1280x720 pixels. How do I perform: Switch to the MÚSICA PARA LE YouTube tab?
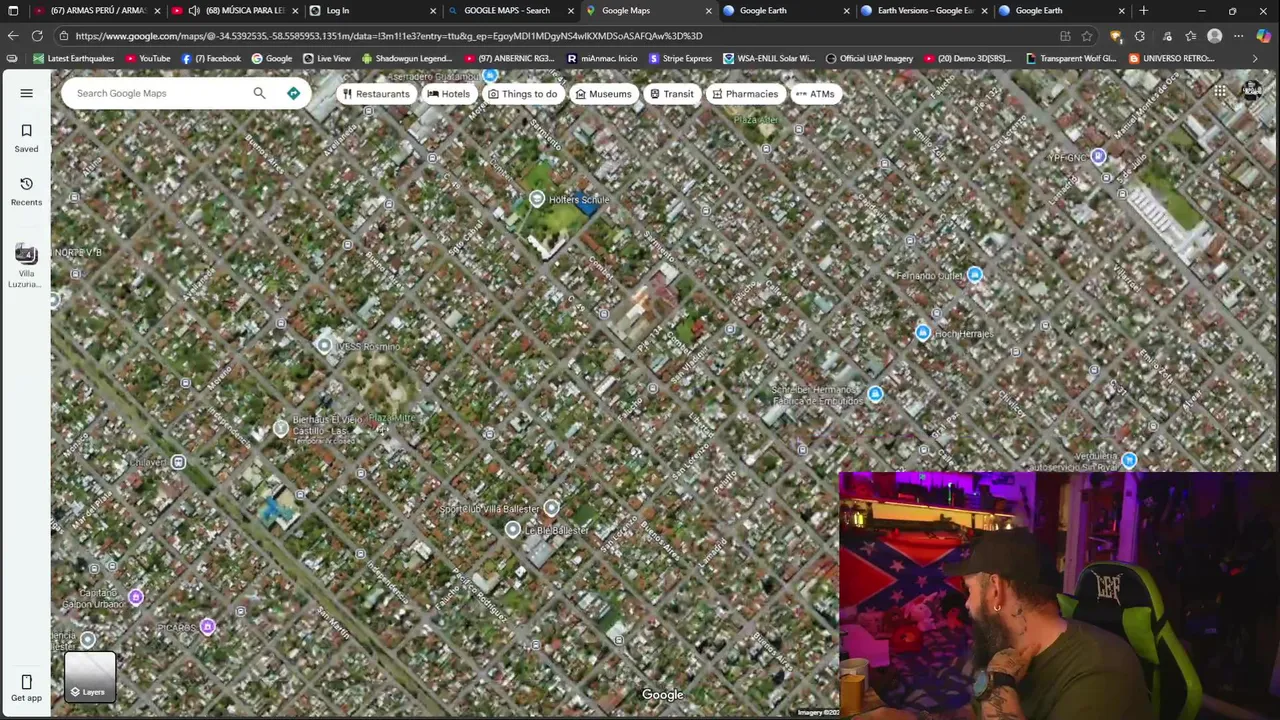click(235, 10)
